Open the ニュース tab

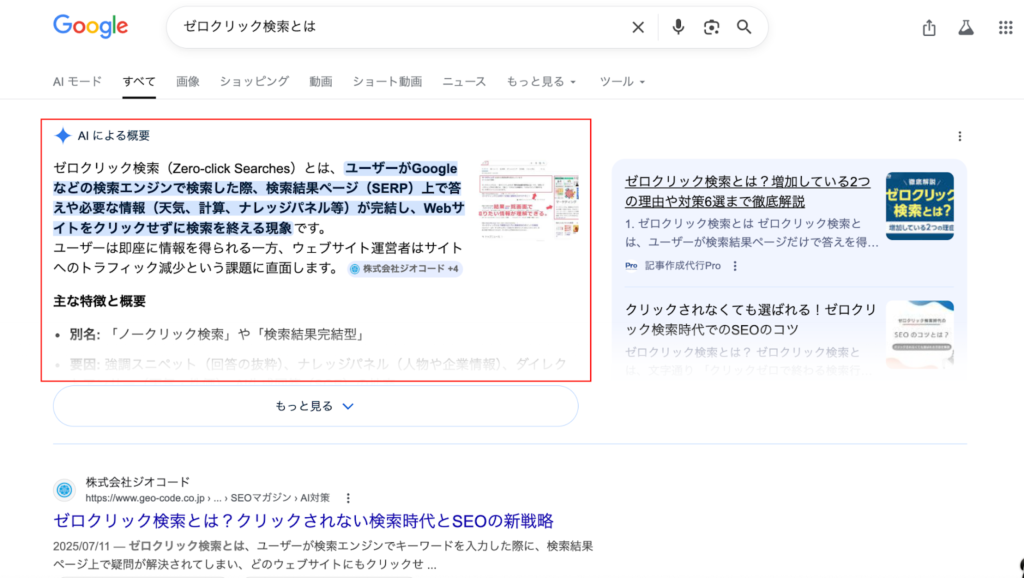coord(464,81)
